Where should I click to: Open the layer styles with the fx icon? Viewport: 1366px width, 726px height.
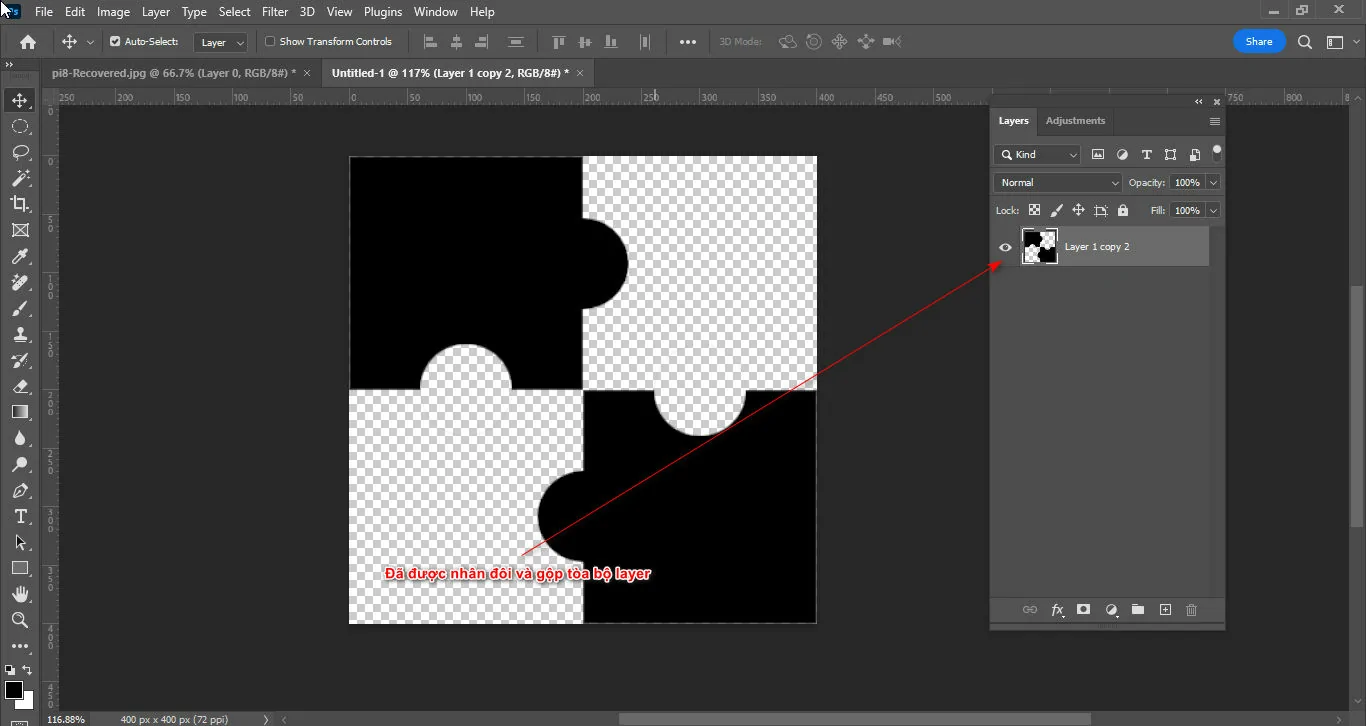tap(1057, 610)
